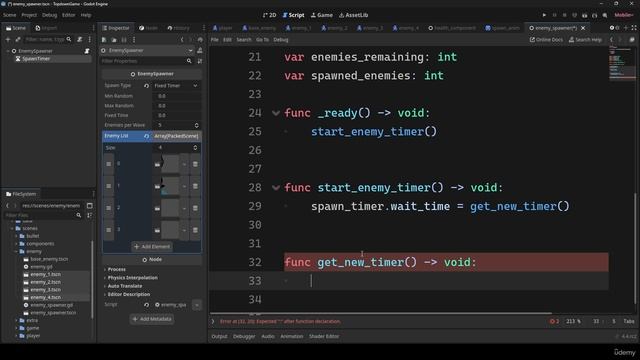Viewport: 640px width, 360px height.
Task: Open the AssetLib workspace
Action: 353,15
